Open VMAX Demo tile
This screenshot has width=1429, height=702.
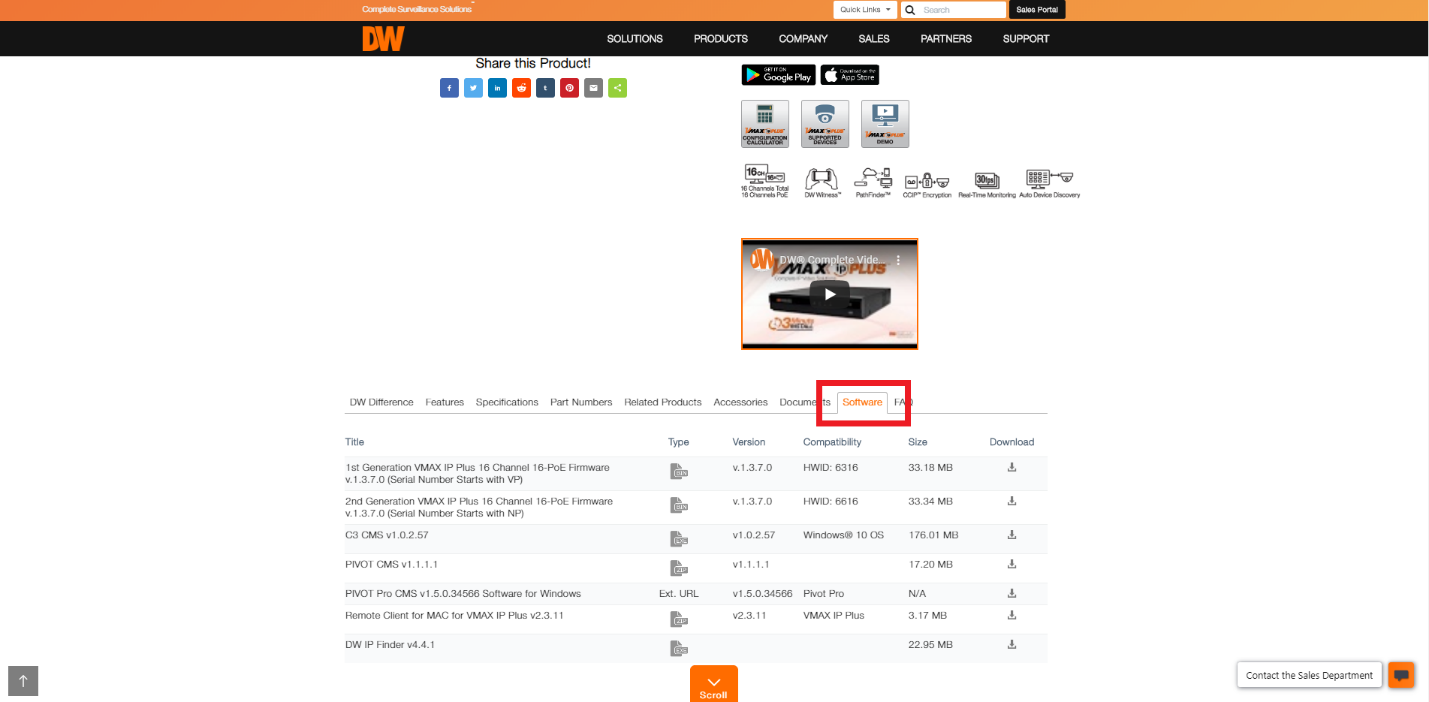point(885,124)
